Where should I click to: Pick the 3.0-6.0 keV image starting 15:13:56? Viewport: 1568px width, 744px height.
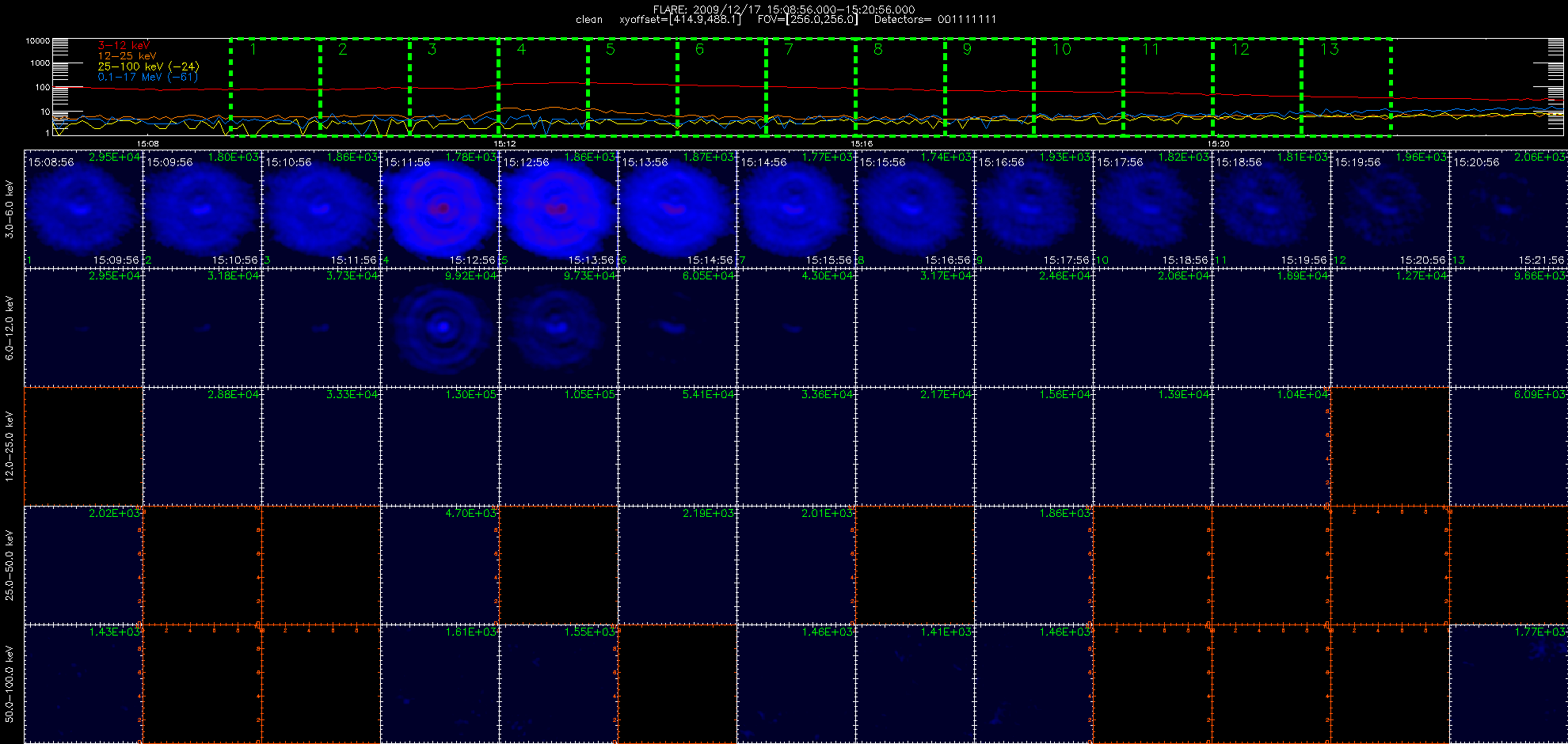(x=678, y=209)
